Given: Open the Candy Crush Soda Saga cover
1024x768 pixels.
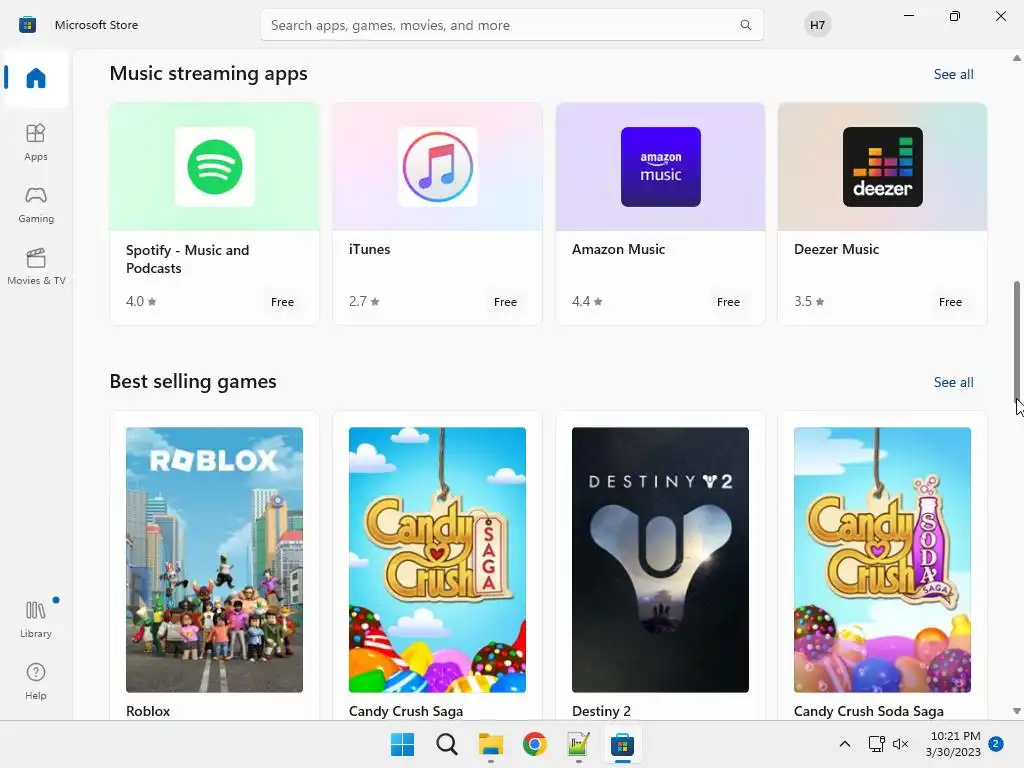Looking at the screenshot, I should coord(882,560).
